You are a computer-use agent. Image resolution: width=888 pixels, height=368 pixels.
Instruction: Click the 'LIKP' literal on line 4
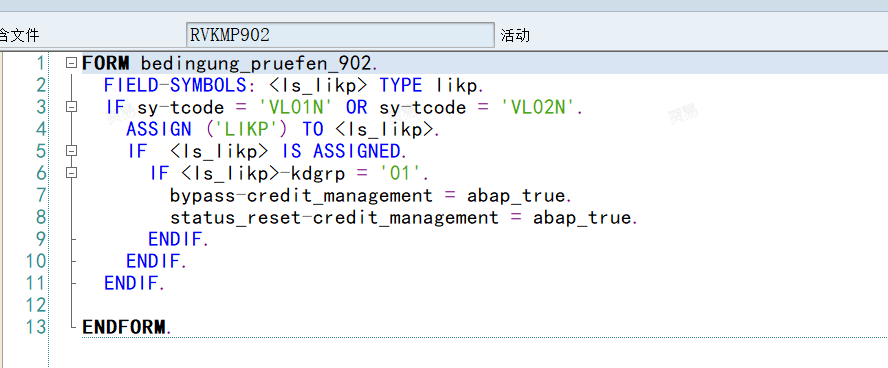click(247, 129)
